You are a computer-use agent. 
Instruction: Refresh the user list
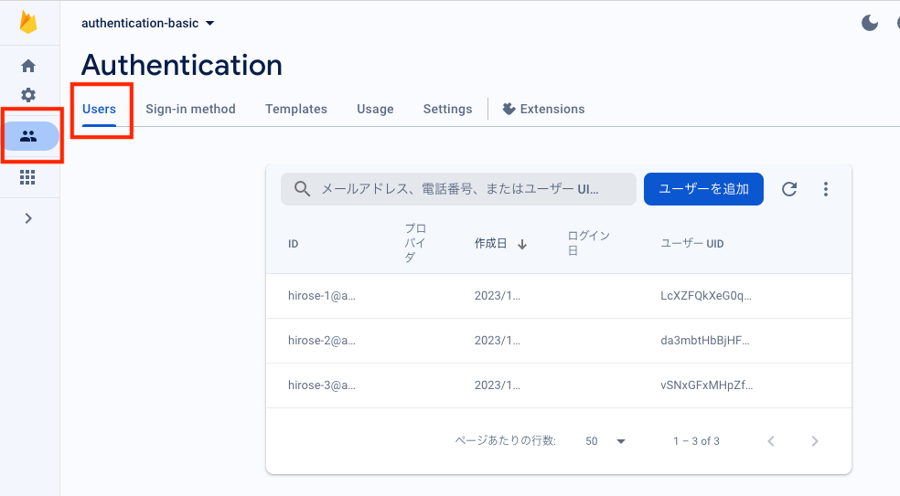pos(789,189)
